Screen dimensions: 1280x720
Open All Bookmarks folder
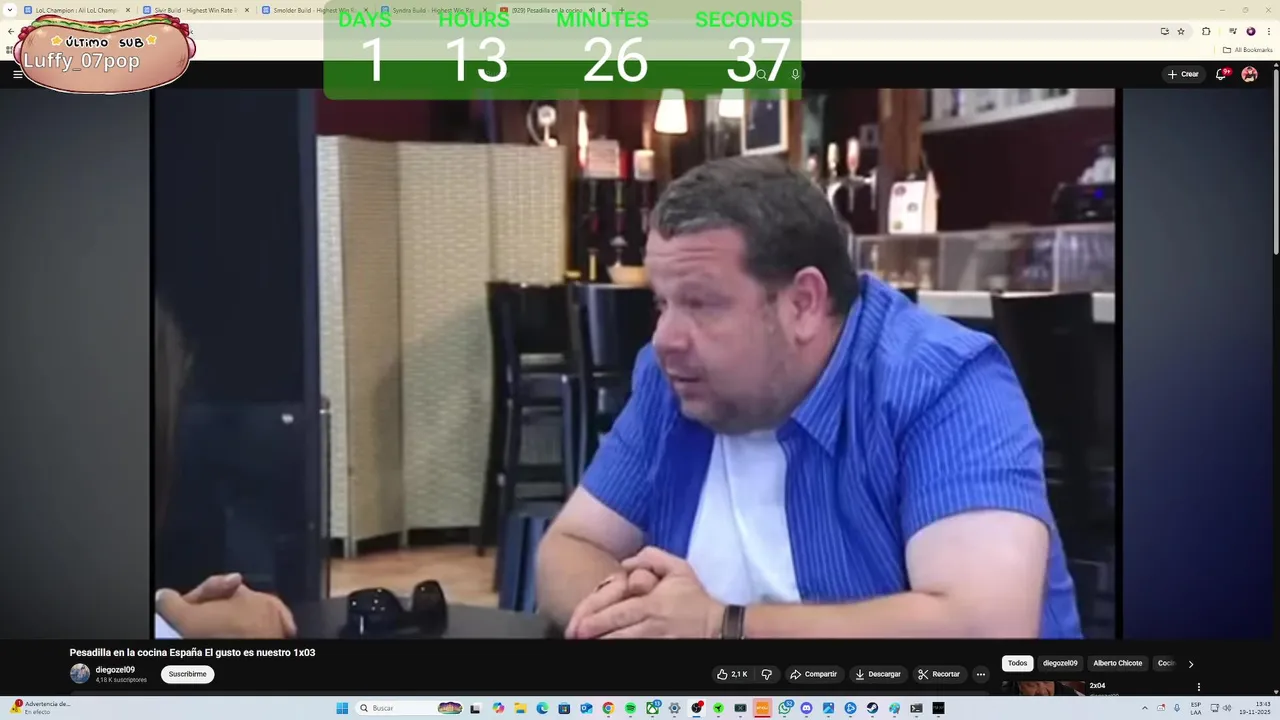pos(1247,49)
